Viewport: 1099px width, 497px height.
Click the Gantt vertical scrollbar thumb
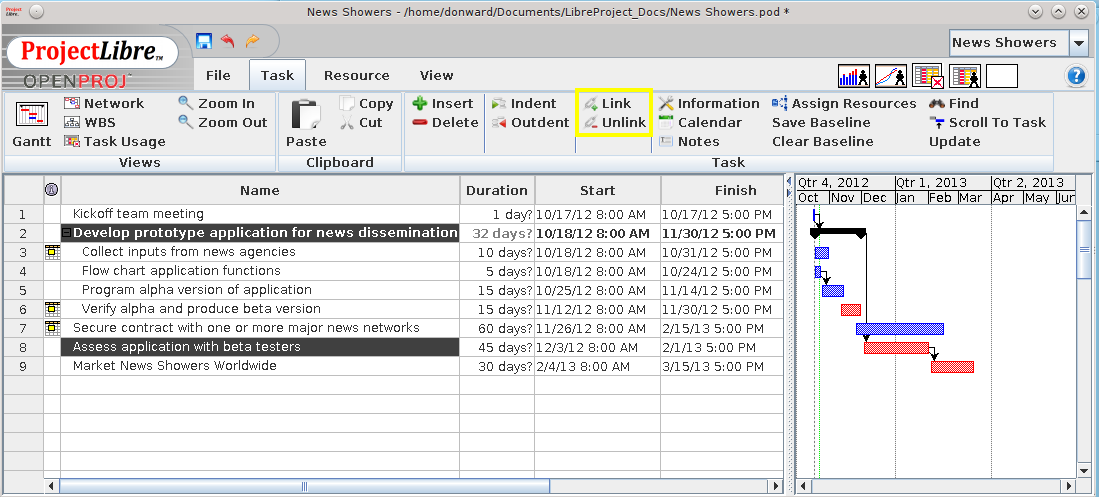coord(1084,250)
